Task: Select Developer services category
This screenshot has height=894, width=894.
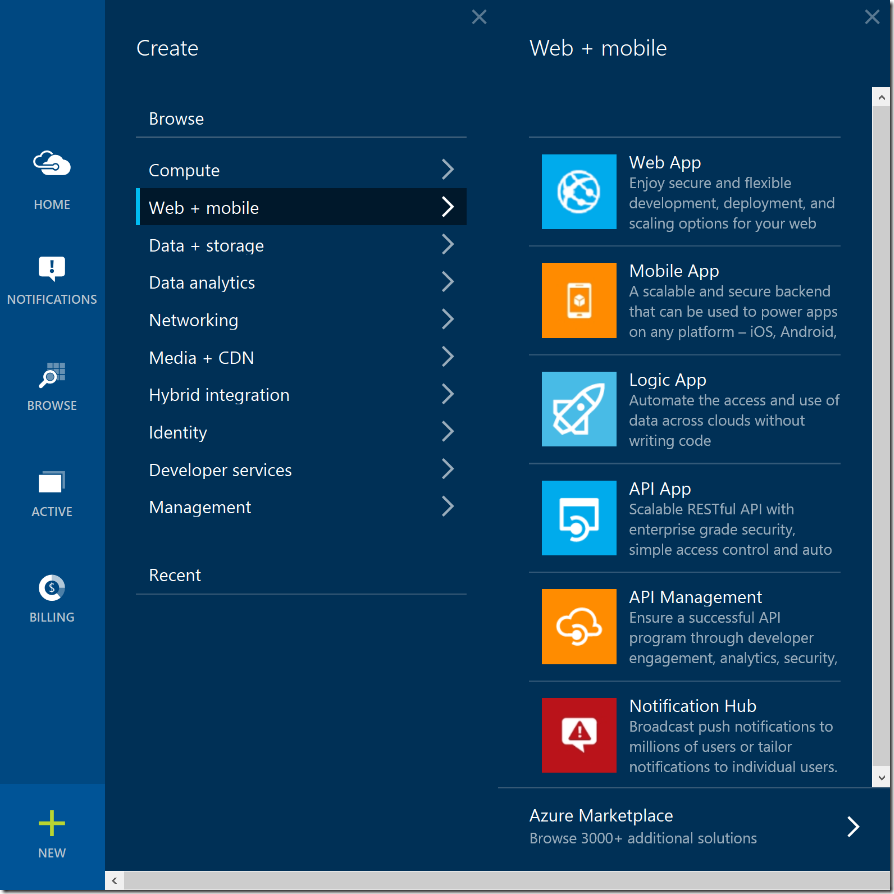Action: (x=220, y=470)
